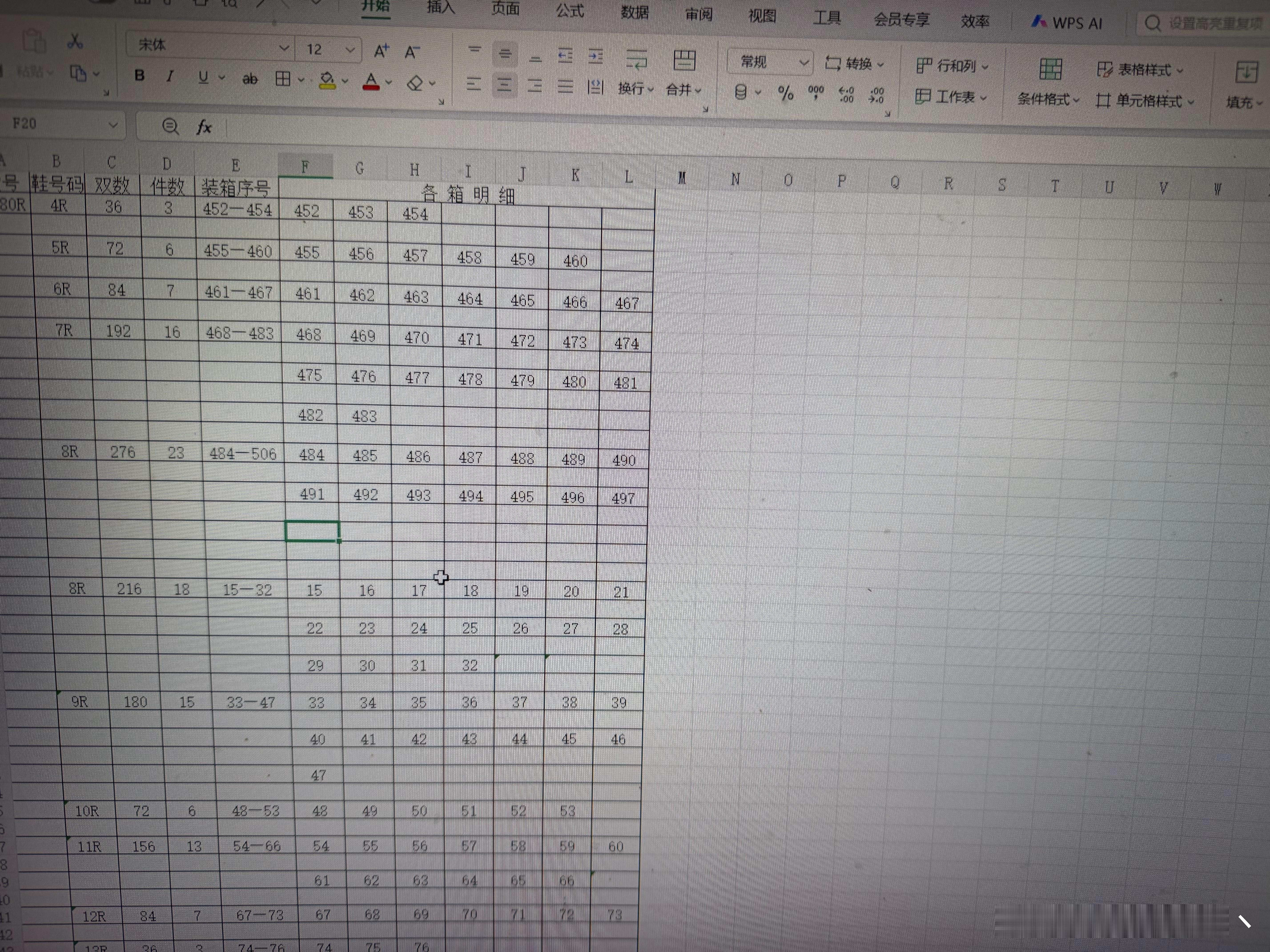Image resolution: width=1270 pixels, height=952 pixels.
Task: Click the copy icon in clipboard group
Action: tap(78, 74)
